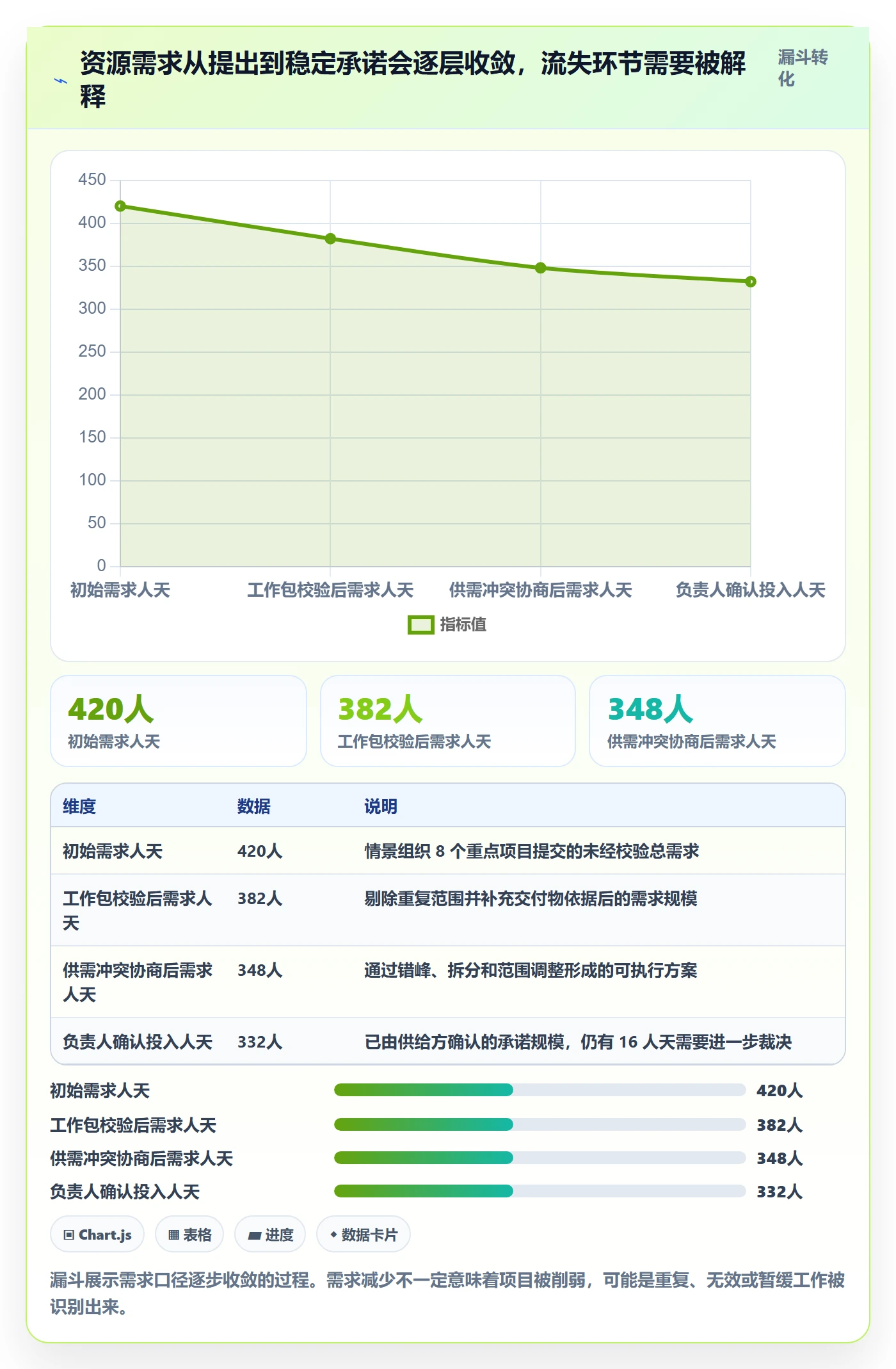Select the 供需冲突协商后需求人天 chart data point
Screen dimensions: 896x1369
click(541, 268)
